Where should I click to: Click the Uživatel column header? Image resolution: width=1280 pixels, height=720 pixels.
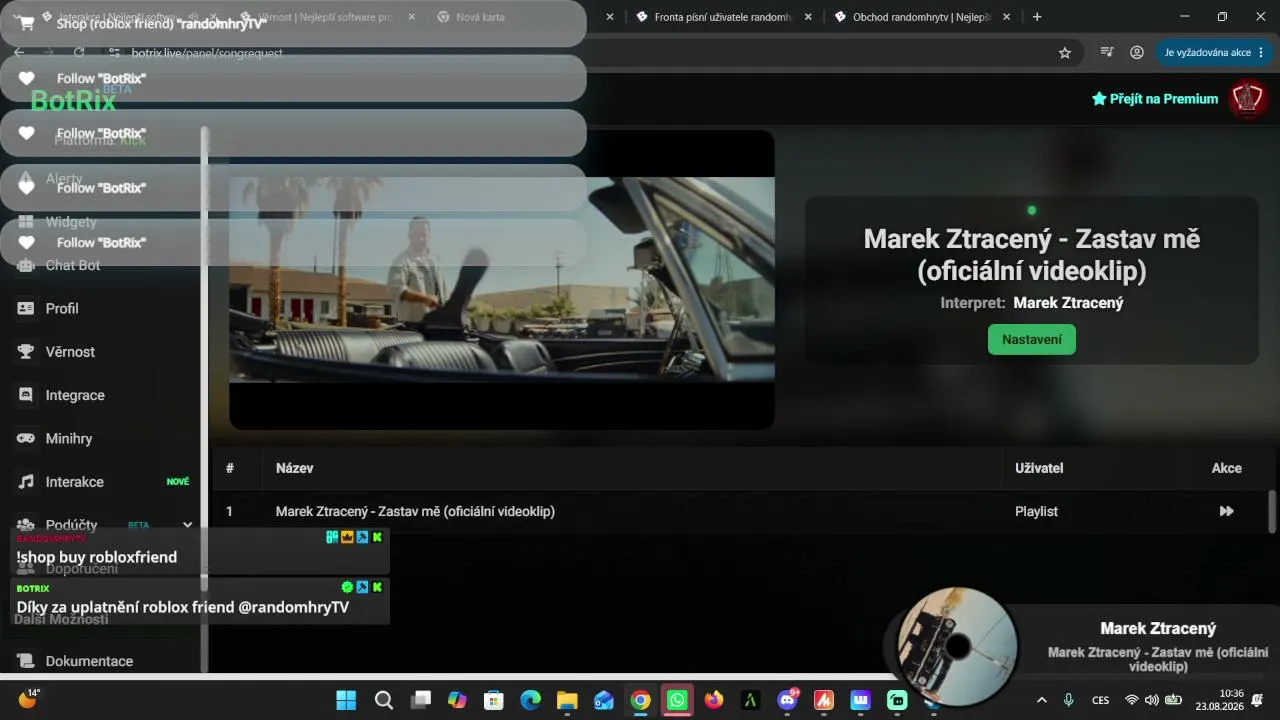click(1039, 468)
